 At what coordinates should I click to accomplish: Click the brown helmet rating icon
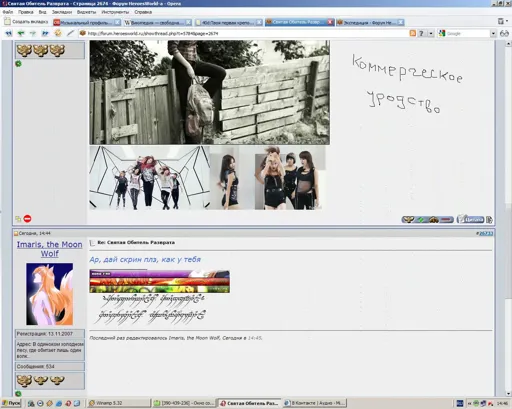pyautogui.click(x=433, y=219)
